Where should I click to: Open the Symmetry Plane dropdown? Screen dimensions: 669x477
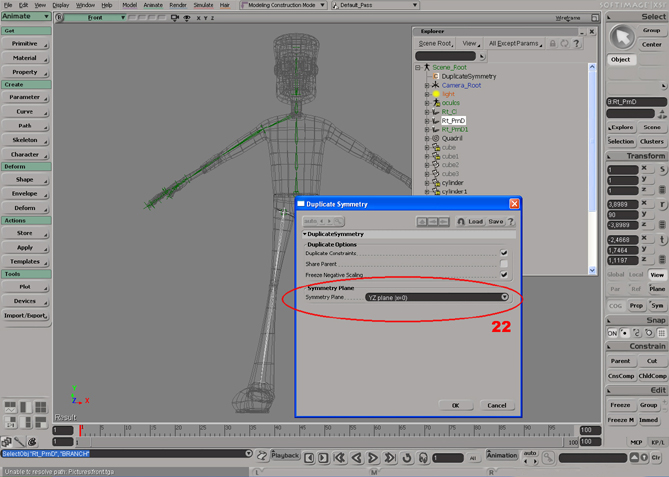[437, 297]
